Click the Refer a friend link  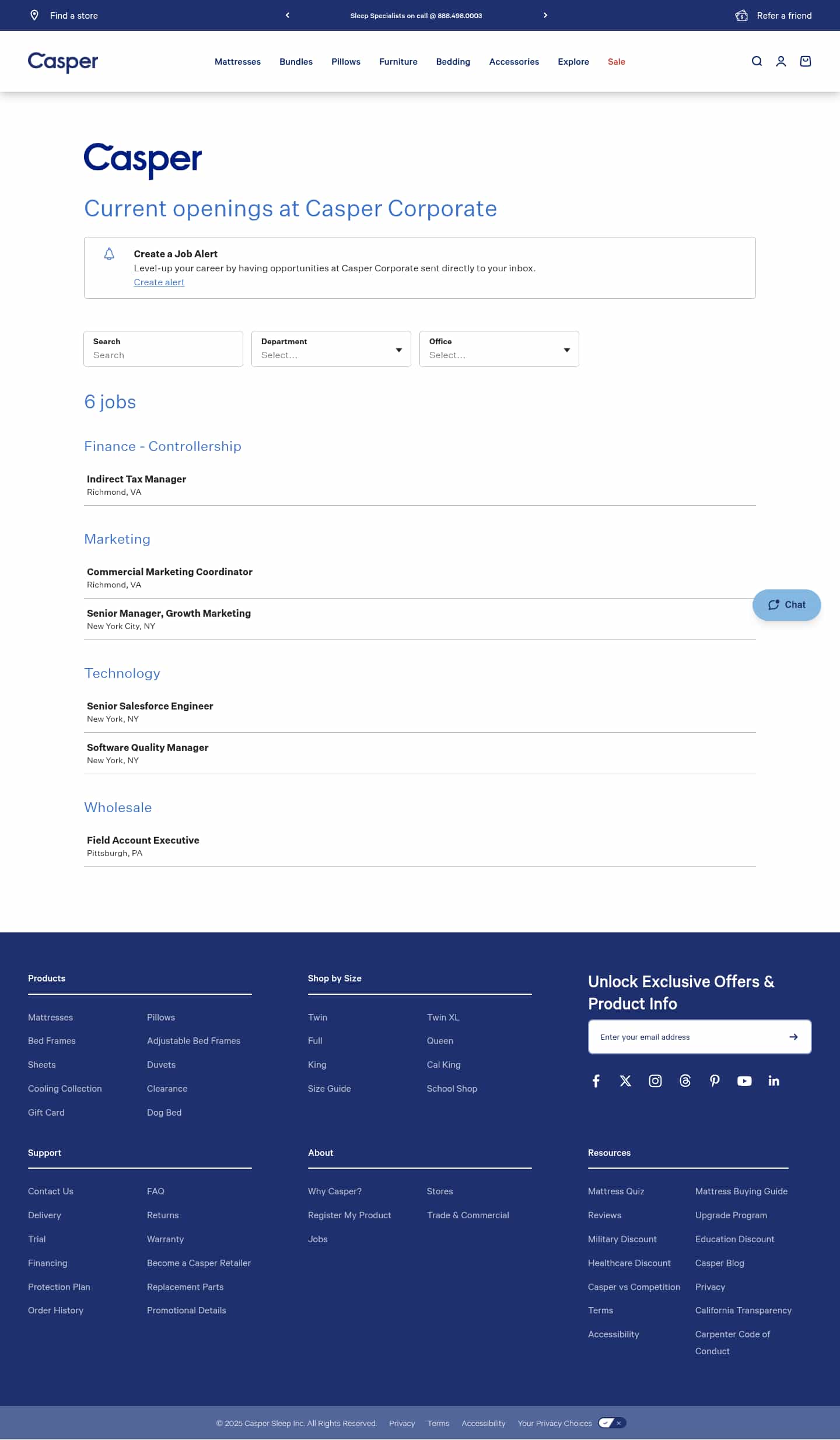784,16
